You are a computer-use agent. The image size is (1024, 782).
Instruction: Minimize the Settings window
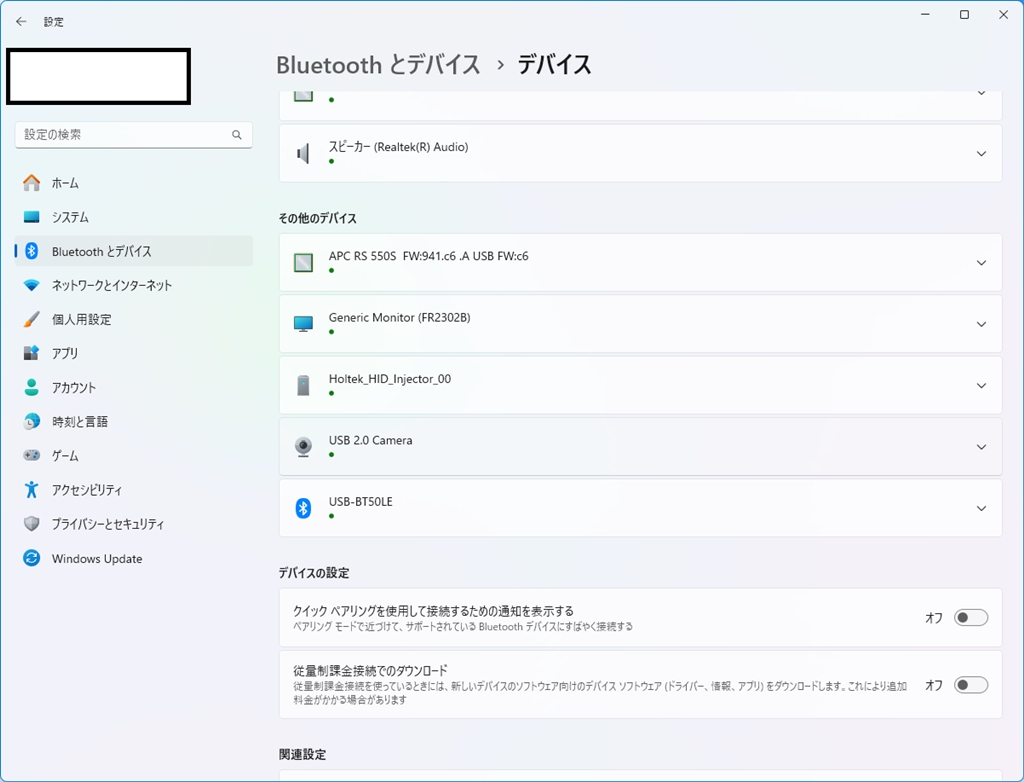pyautogui.click(x=925, y=14)
